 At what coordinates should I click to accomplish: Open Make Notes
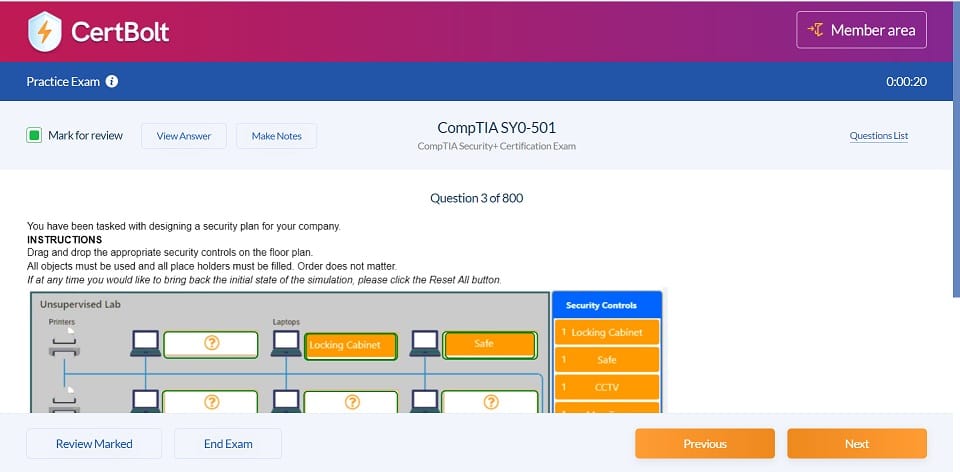pos(276,136)
